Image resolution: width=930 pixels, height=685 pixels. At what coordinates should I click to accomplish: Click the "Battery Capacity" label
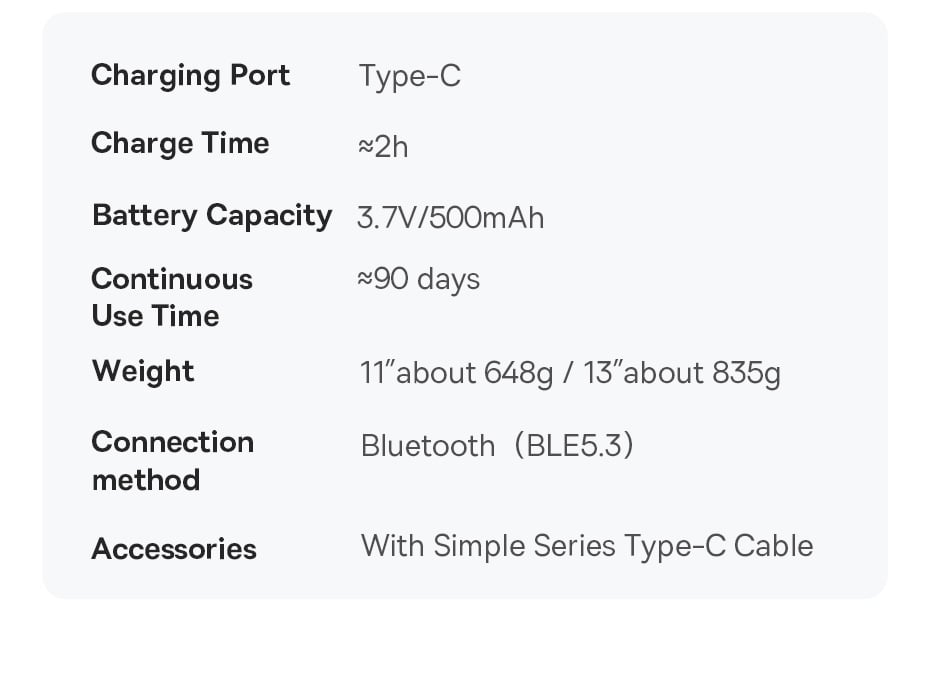pyautogui.click(x=211, y=216)
